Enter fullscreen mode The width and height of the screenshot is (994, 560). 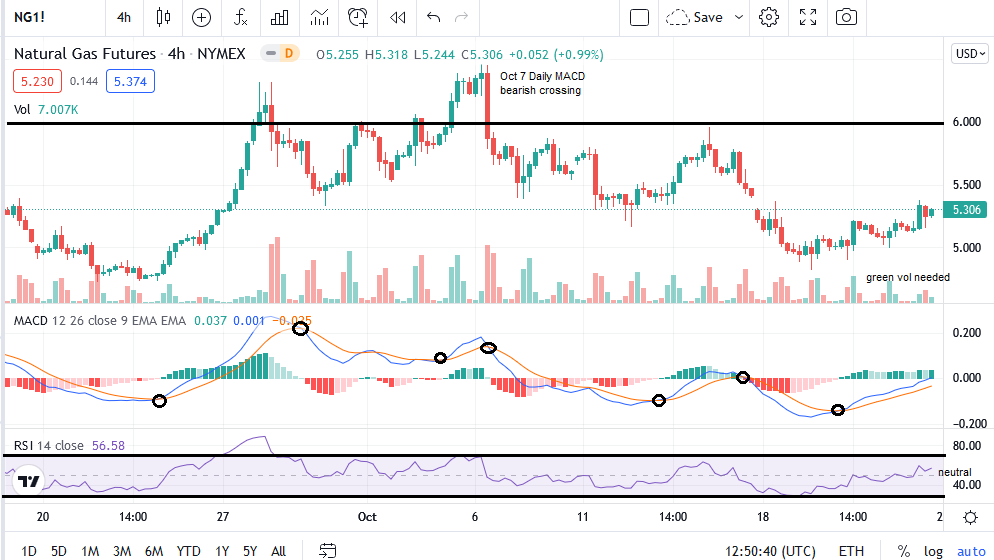click(808, 17)
